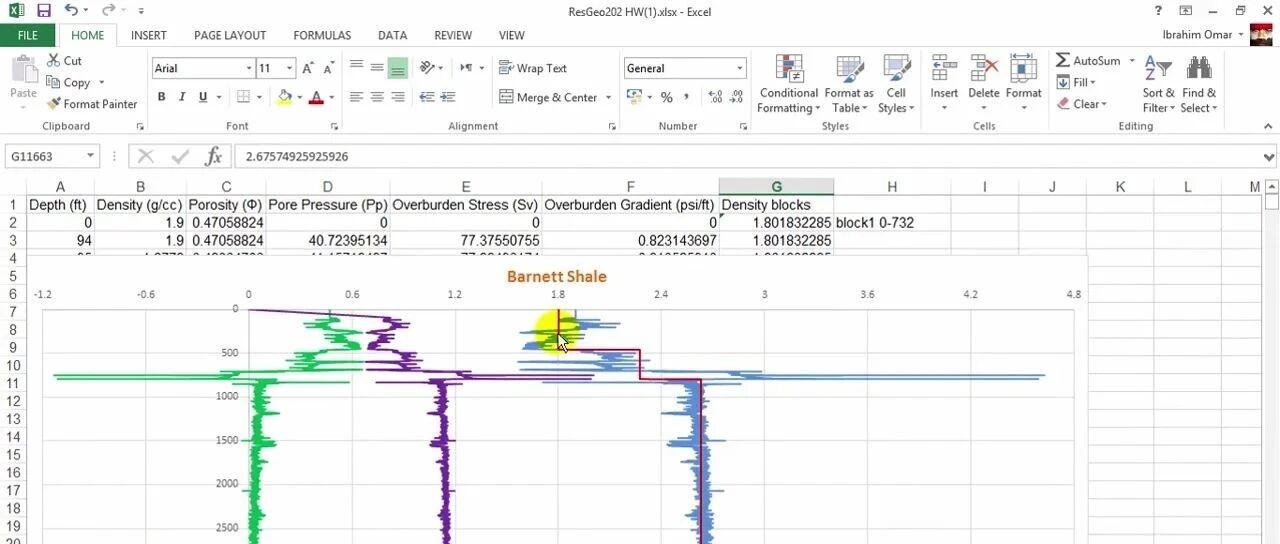Click the Copy icon in Clipboard
The image size is (1280, 544).
[54, 83]
